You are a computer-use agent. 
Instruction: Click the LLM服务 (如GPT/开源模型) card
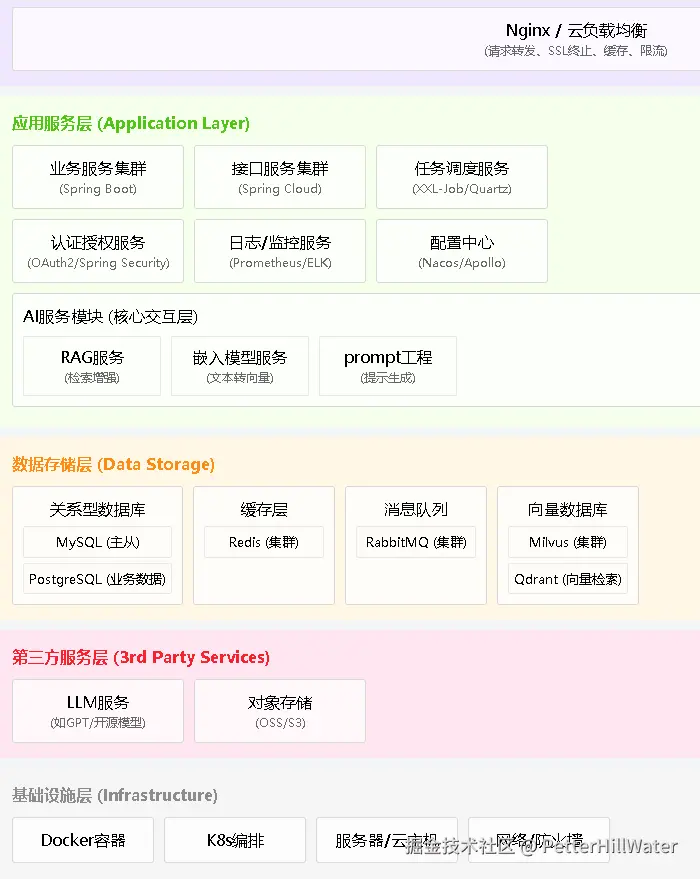pyautogui.click(x=98, y=711)
